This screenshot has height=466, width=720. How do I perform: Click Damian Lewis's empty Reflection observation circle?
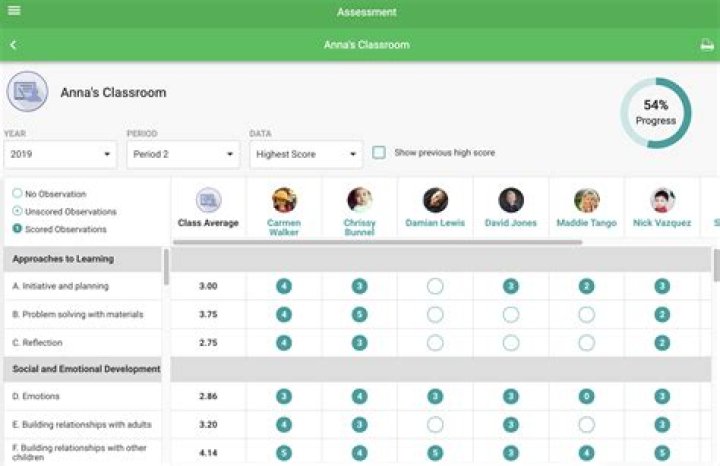(x=435, y=342)
